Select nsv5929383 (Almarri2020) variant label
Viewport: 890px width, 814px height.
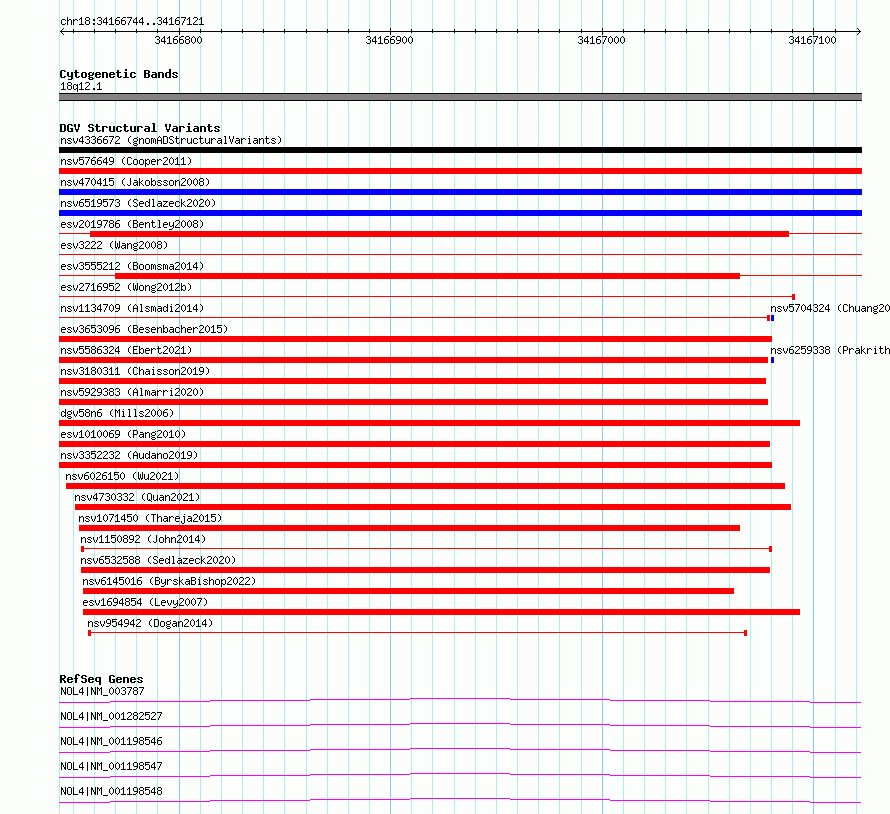click(x=132, y=392)
